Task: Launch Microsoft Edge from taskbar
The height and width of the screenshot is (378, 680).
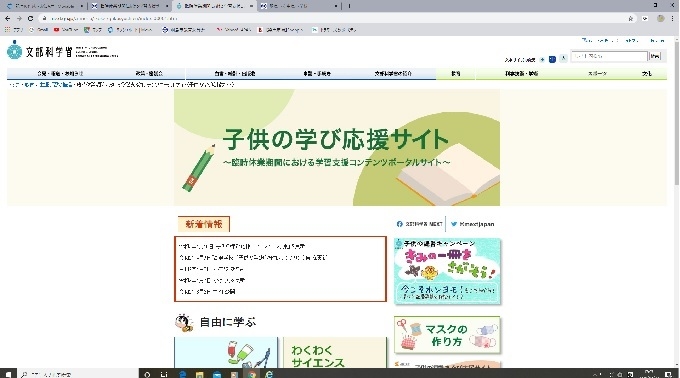Action: click(183, 374)
